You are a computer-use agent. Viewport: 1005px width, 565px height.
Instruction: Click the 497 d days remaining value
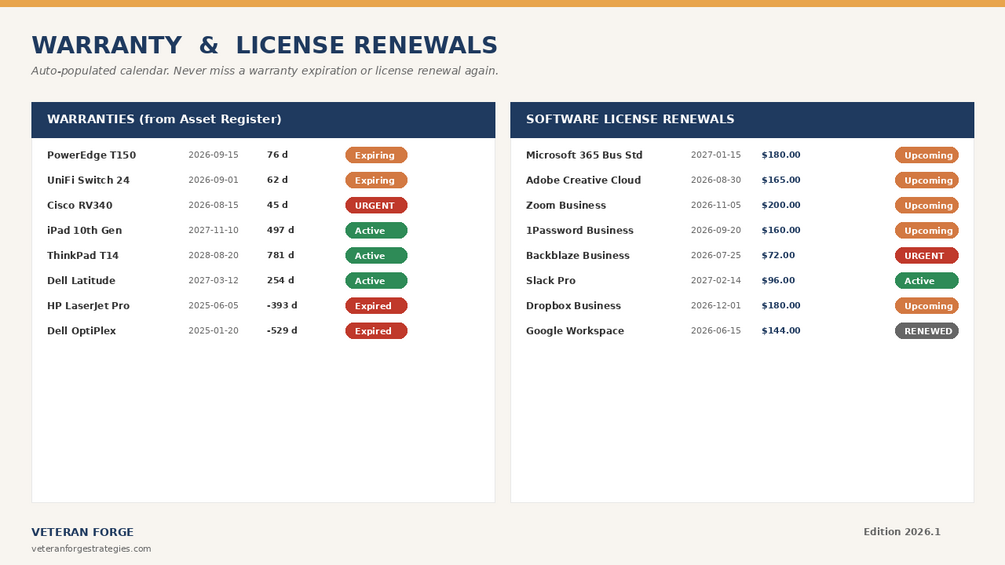pyautogui.click(x=281, y=229)
